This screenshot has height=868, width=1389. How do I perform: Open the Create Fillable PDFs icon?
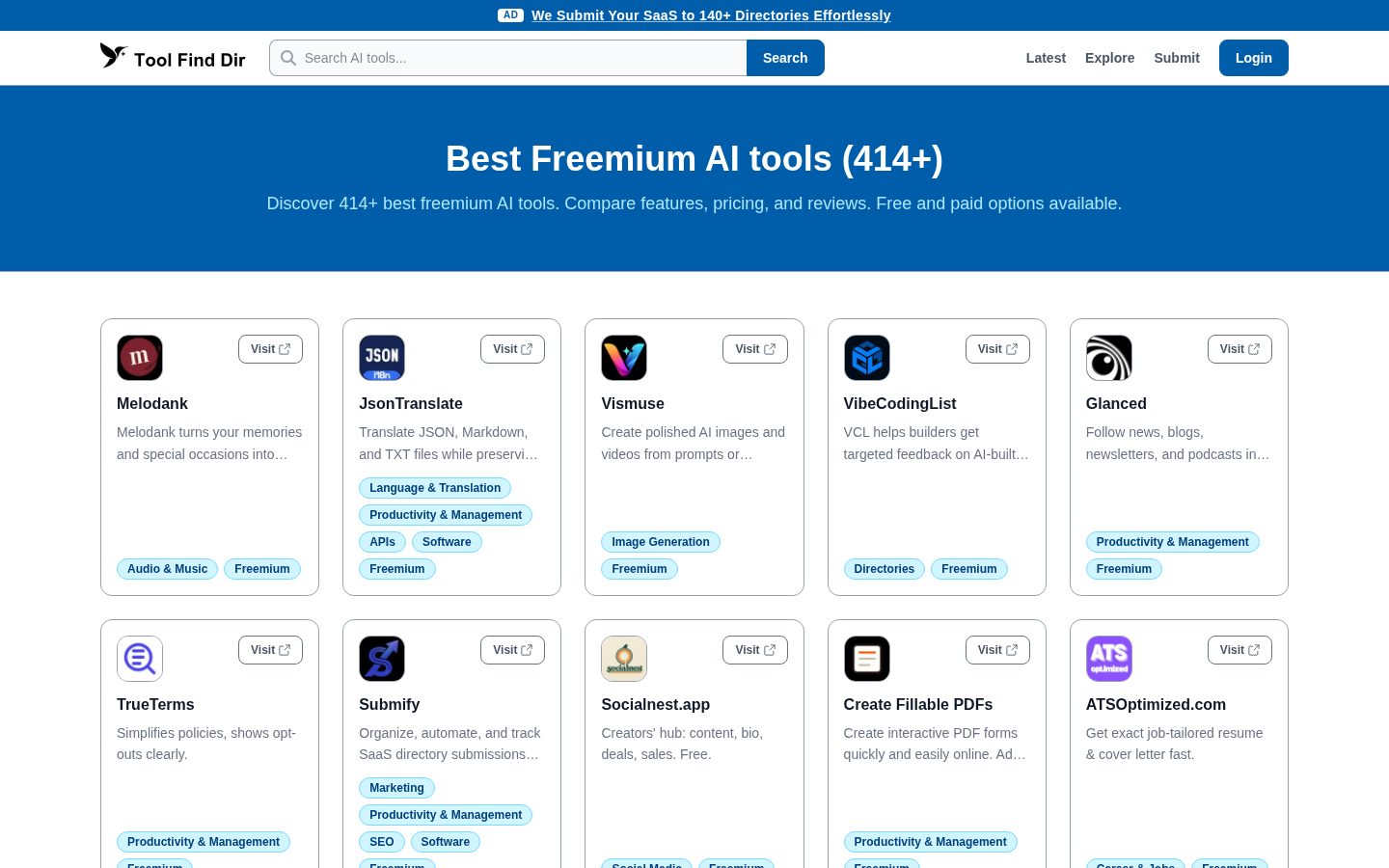867,659
